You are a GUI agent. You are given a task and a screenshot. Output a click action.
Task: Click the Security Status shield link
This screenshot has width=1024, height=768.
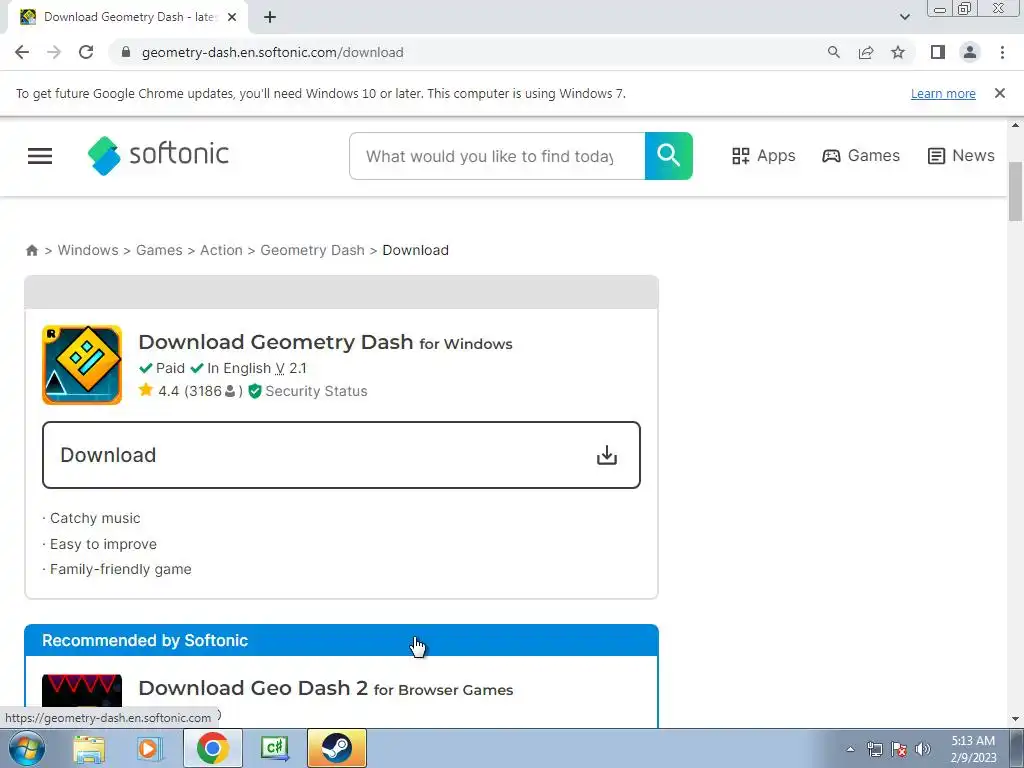coord(308,391)
